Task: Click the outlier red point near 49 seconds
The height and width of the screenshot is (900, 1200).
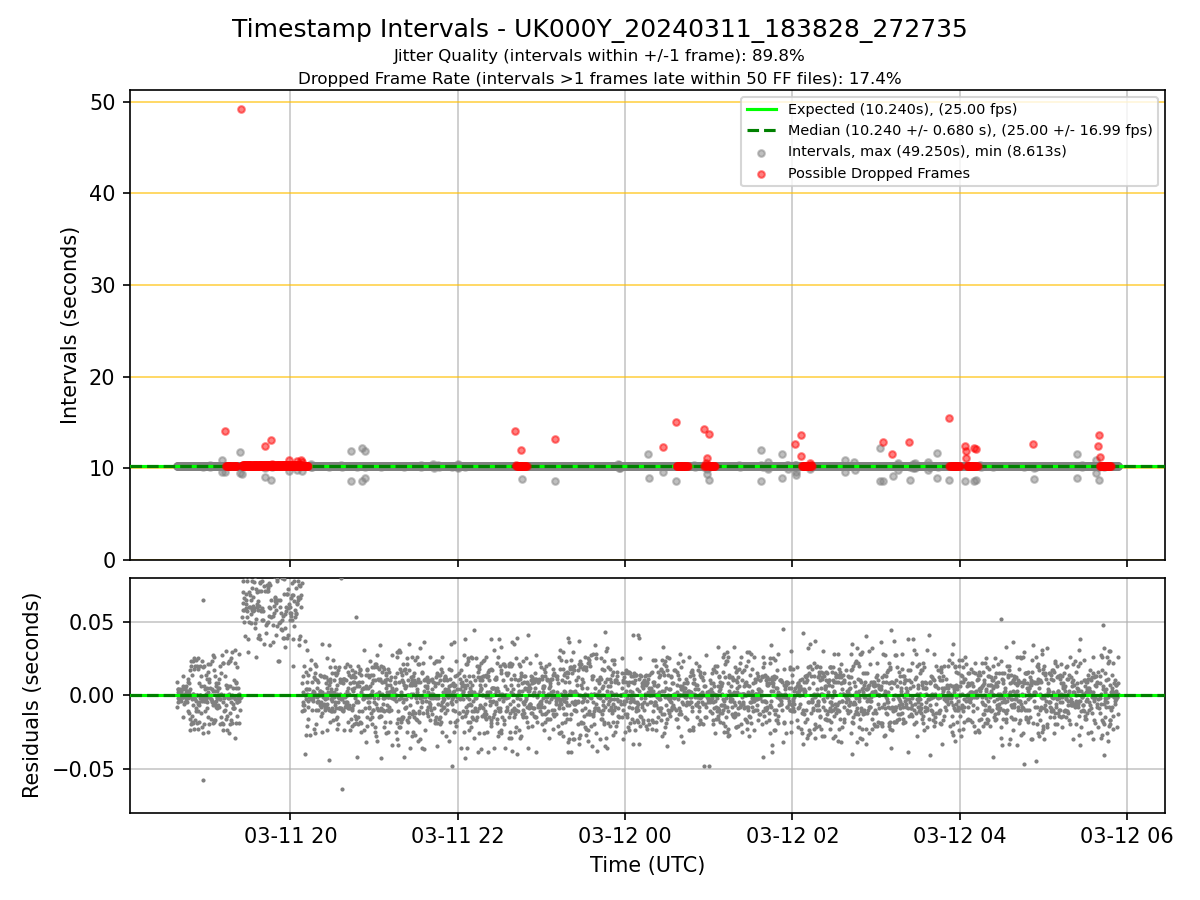Action: coord(241,109)
